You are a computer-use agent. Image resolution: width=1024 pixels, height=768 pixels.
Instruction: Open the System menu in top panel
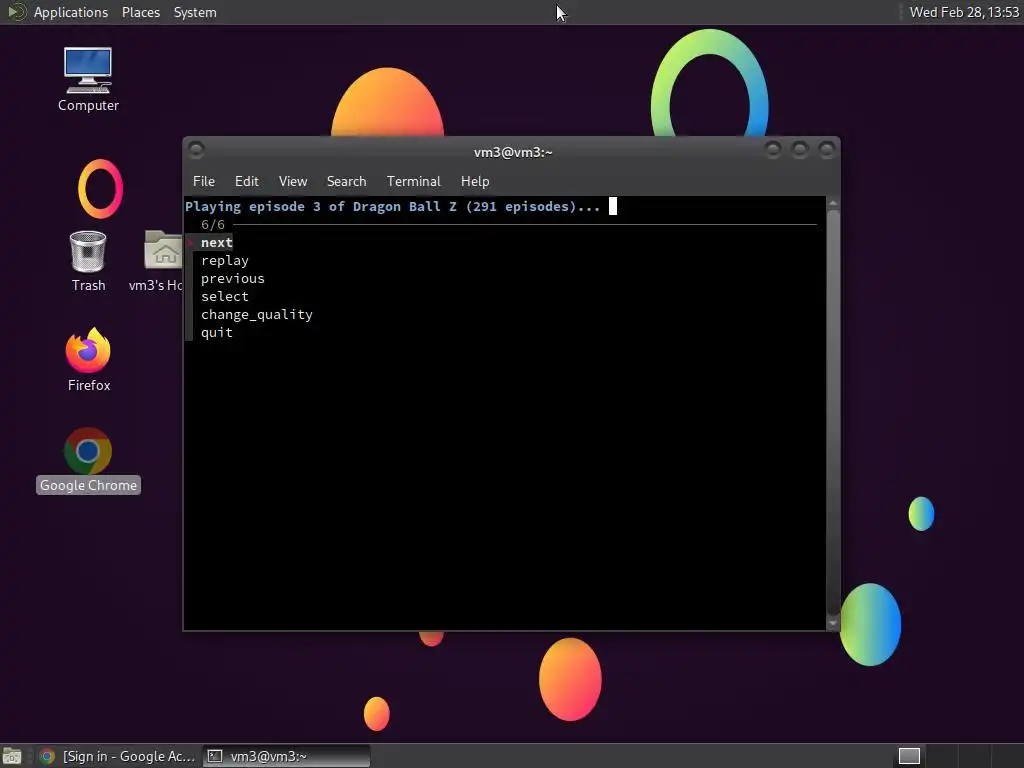(x=195, y=12)
